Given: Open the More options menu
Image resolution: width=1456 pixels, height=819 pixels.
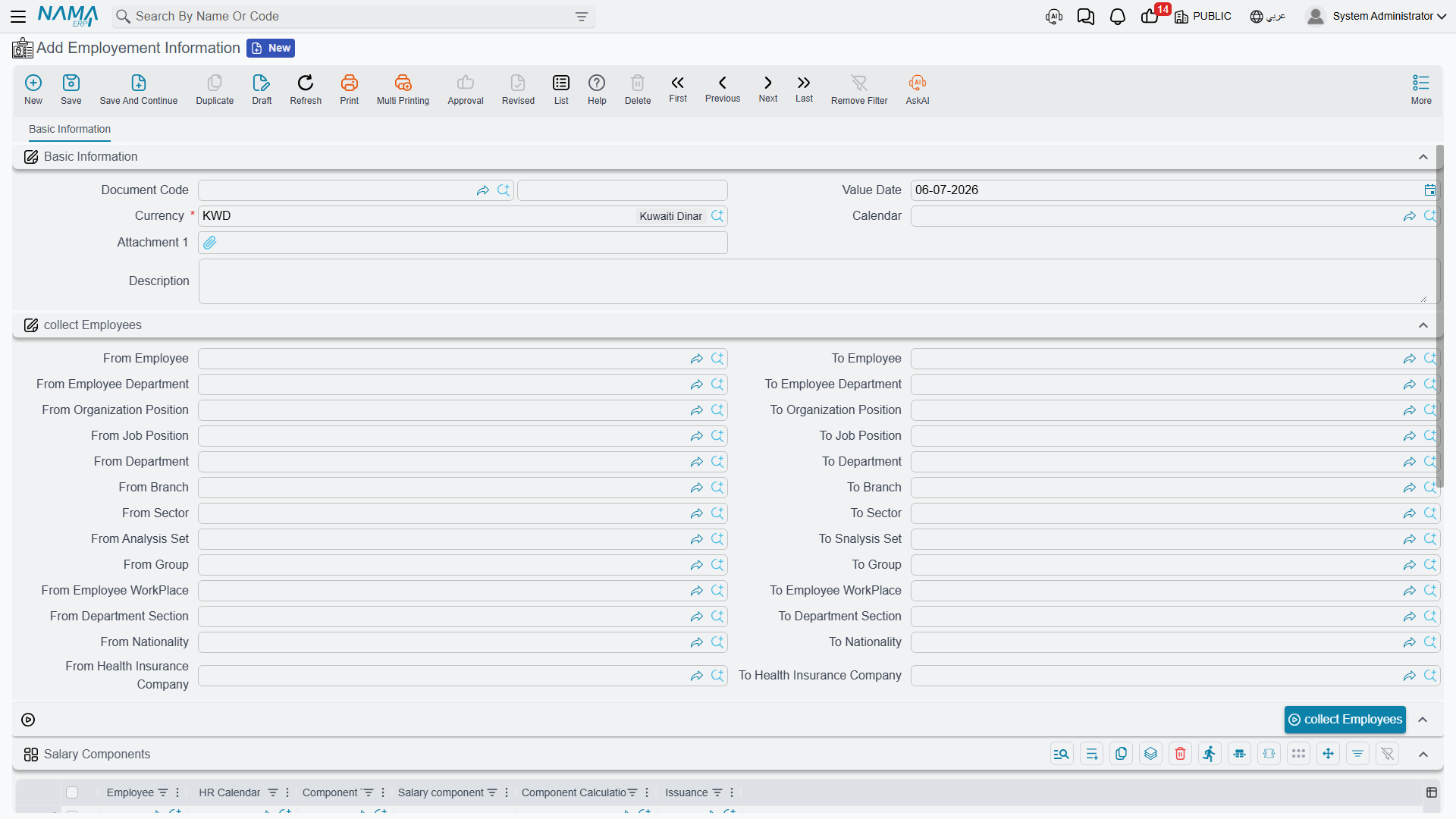Looking at the screenshot, I should [1421, 89].
